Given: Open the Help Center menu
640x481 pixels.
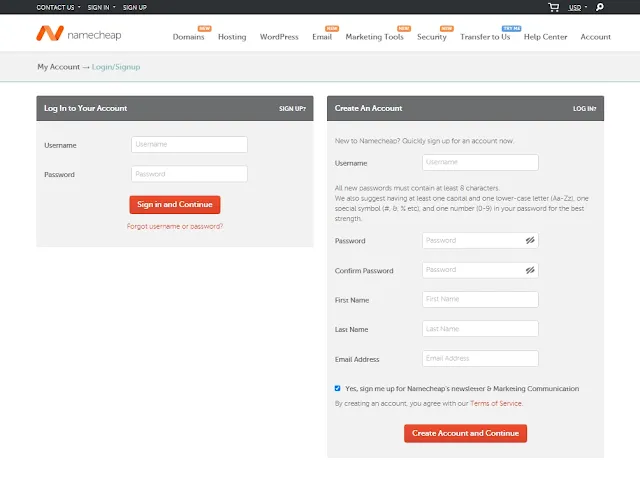Looking at the screenshot, I should tap(545, 37).
